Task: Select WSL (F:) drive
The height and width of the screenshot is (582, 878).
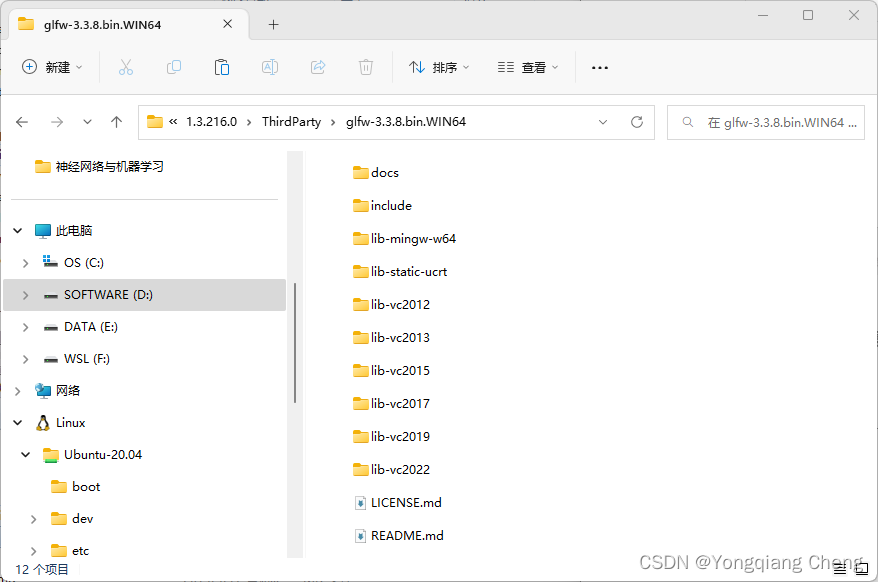Action: coord(77,359)
